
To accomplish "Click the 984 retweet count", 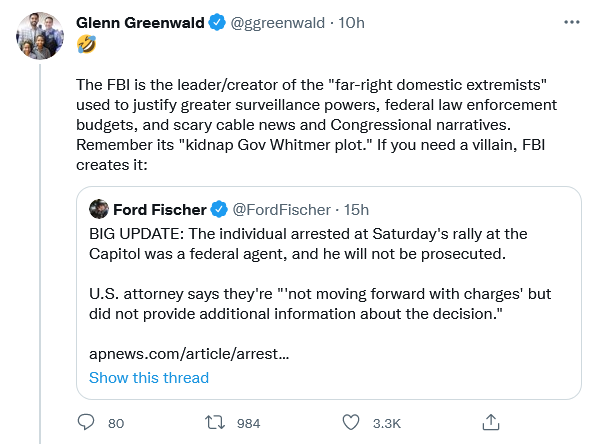I will coord(248,423).
